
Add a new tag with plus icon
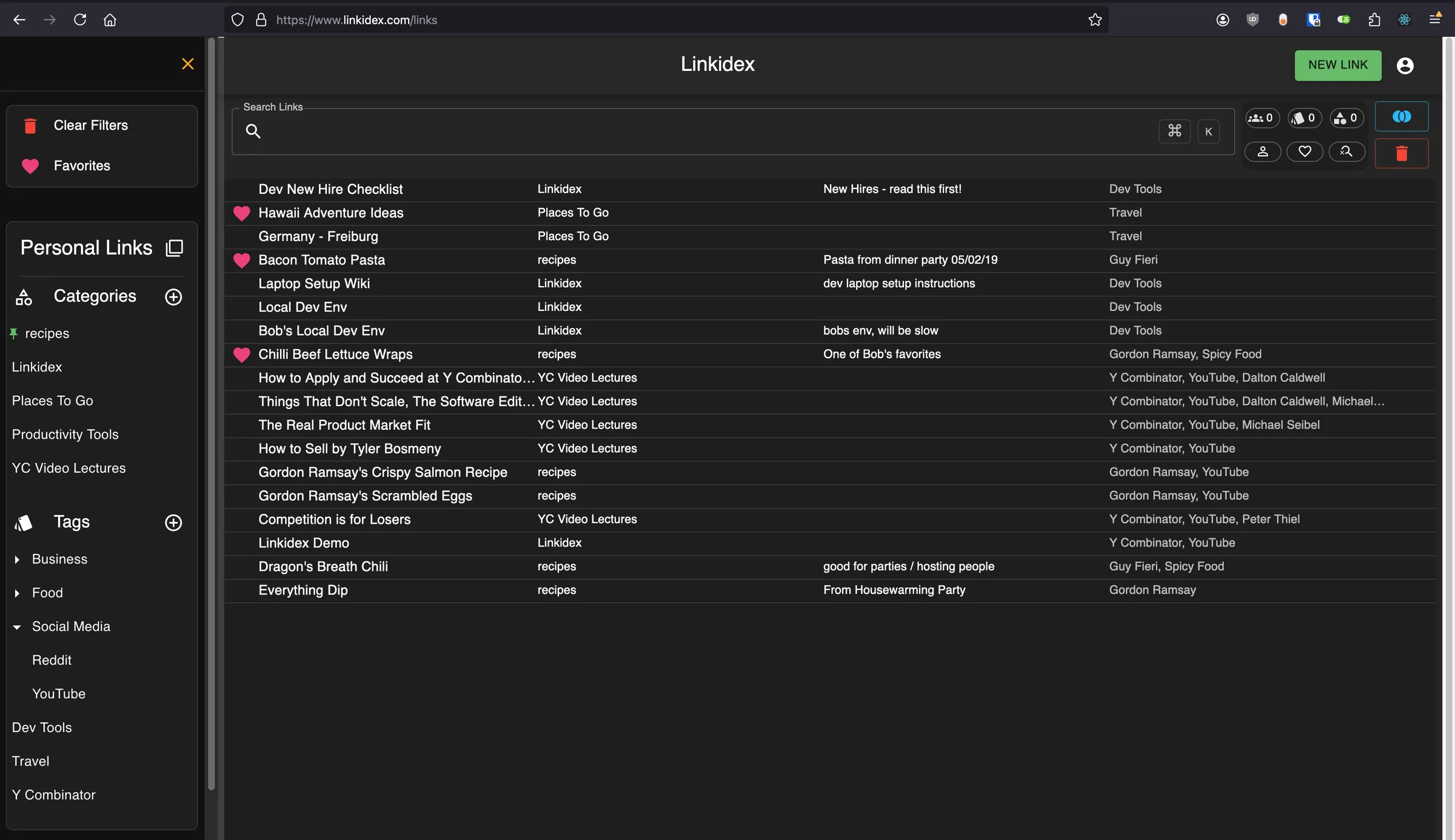tap(173, 522)
